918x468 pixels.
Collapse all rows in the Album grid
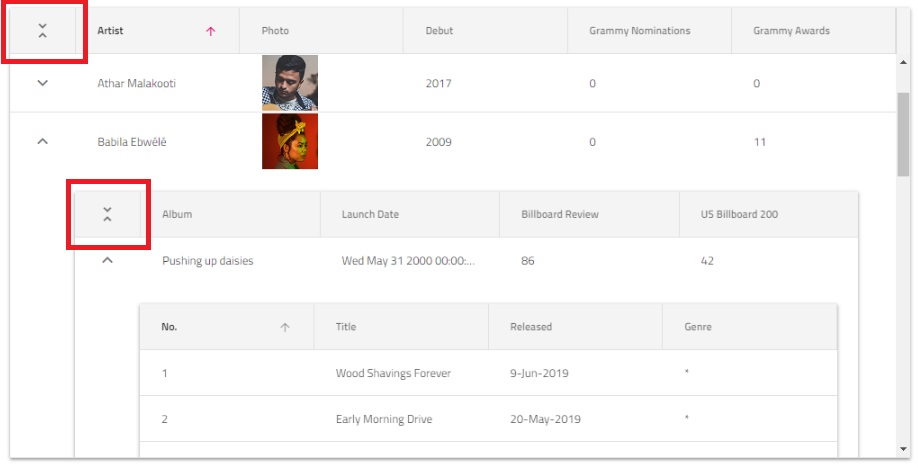(x=108, y=214)
